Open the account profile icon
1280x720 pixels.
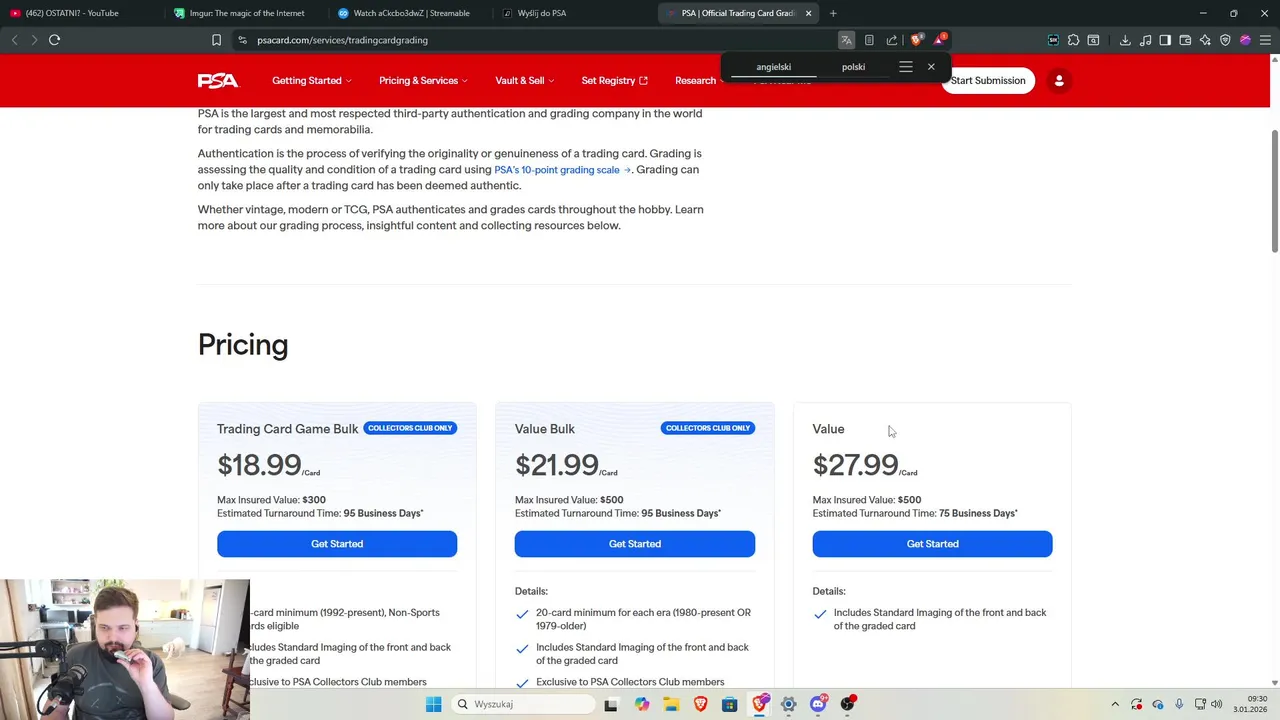tap(1059, 80)
